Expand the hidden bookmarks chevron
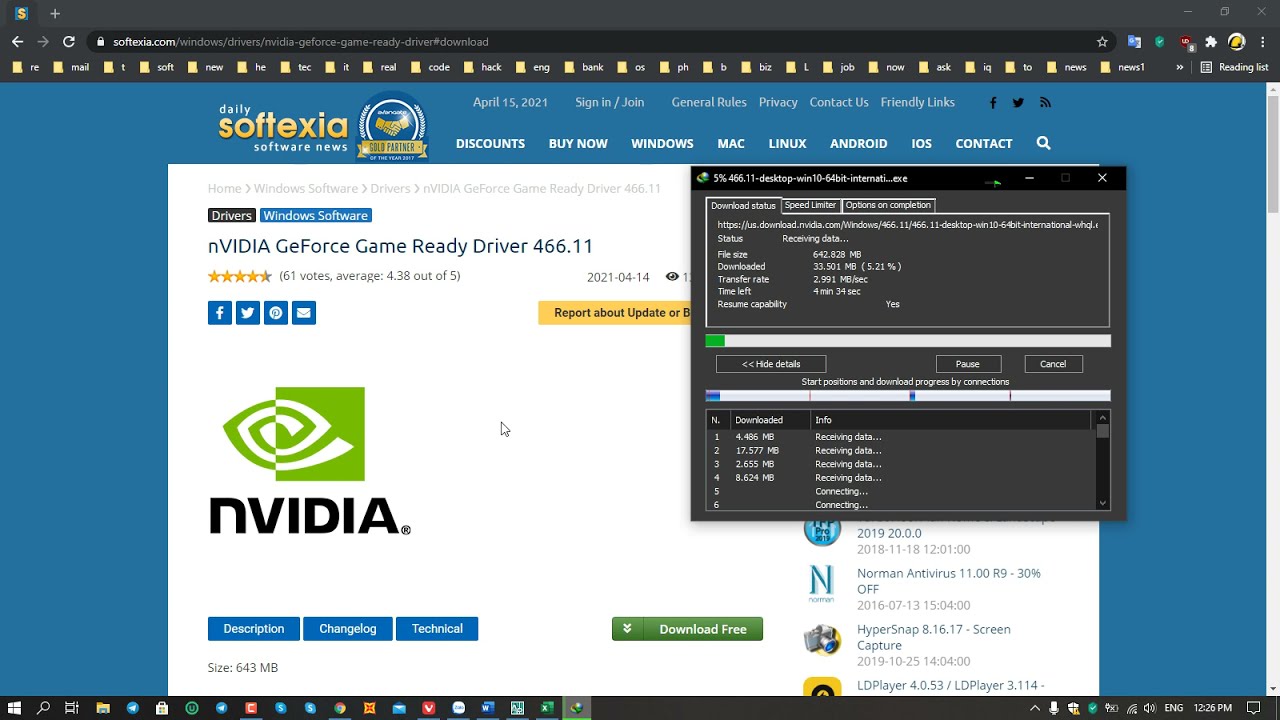 (x=1180, y=67)
